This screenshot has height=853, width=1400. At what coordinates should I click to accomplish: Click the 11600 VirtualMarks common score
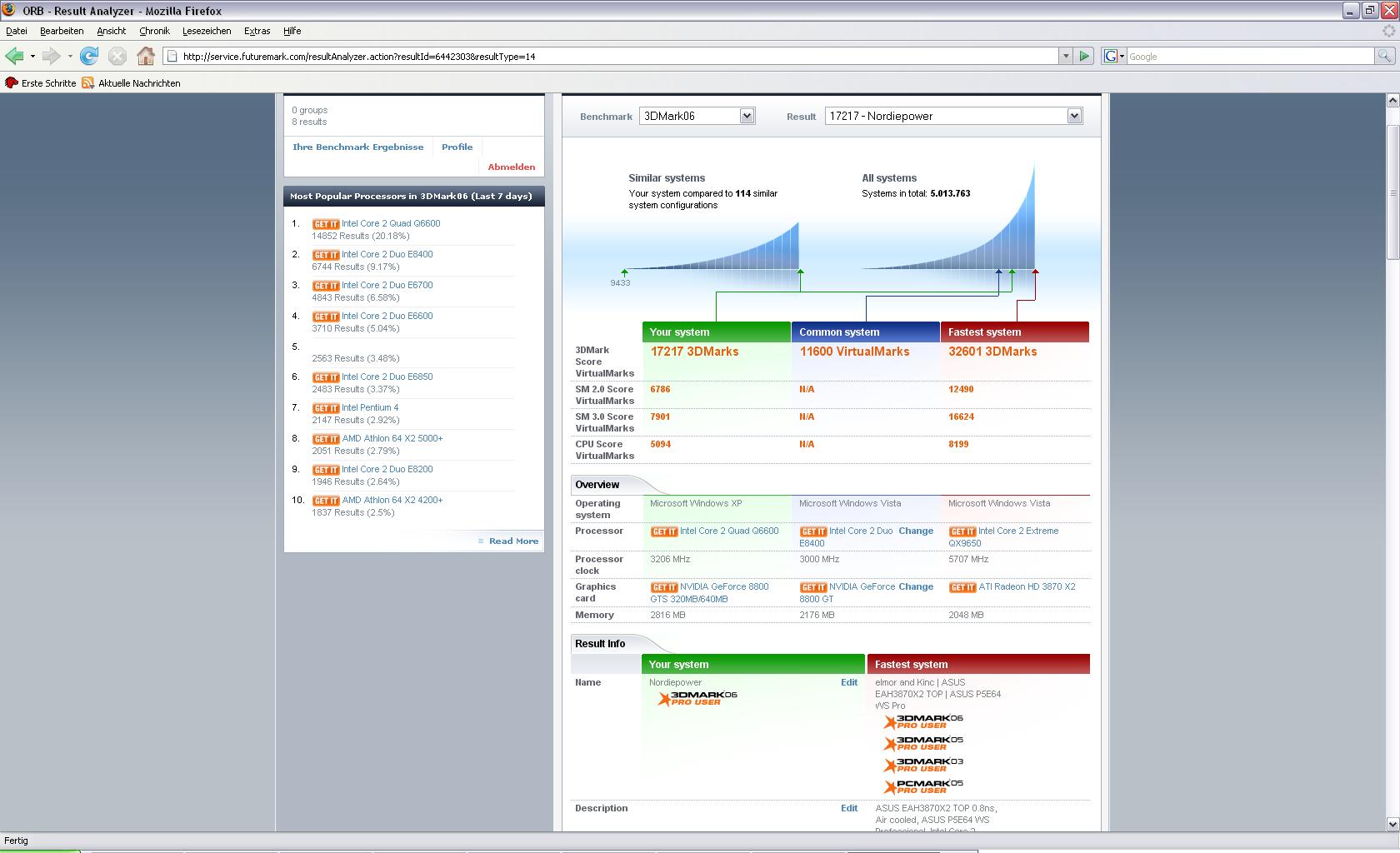pos(854,352)
